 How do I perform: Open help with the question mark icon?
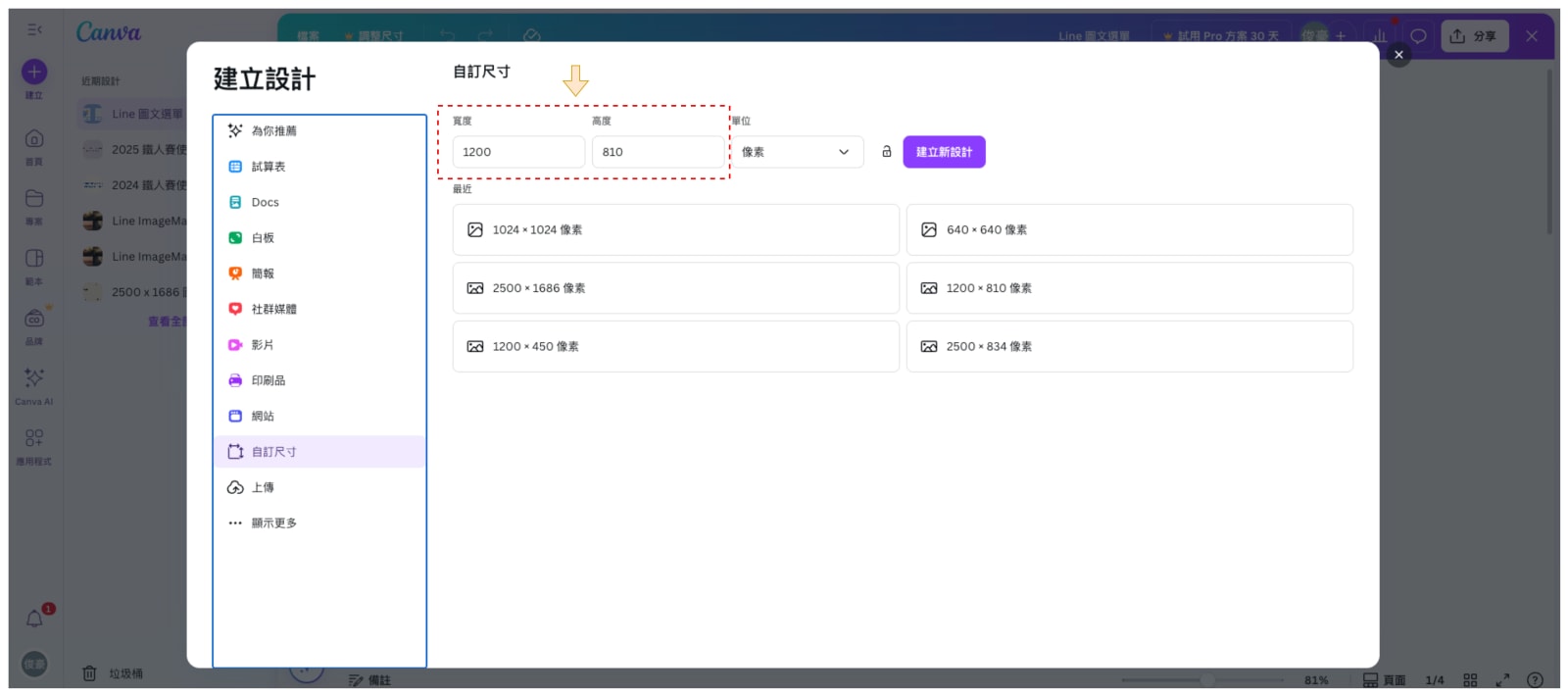[1536, 680]
